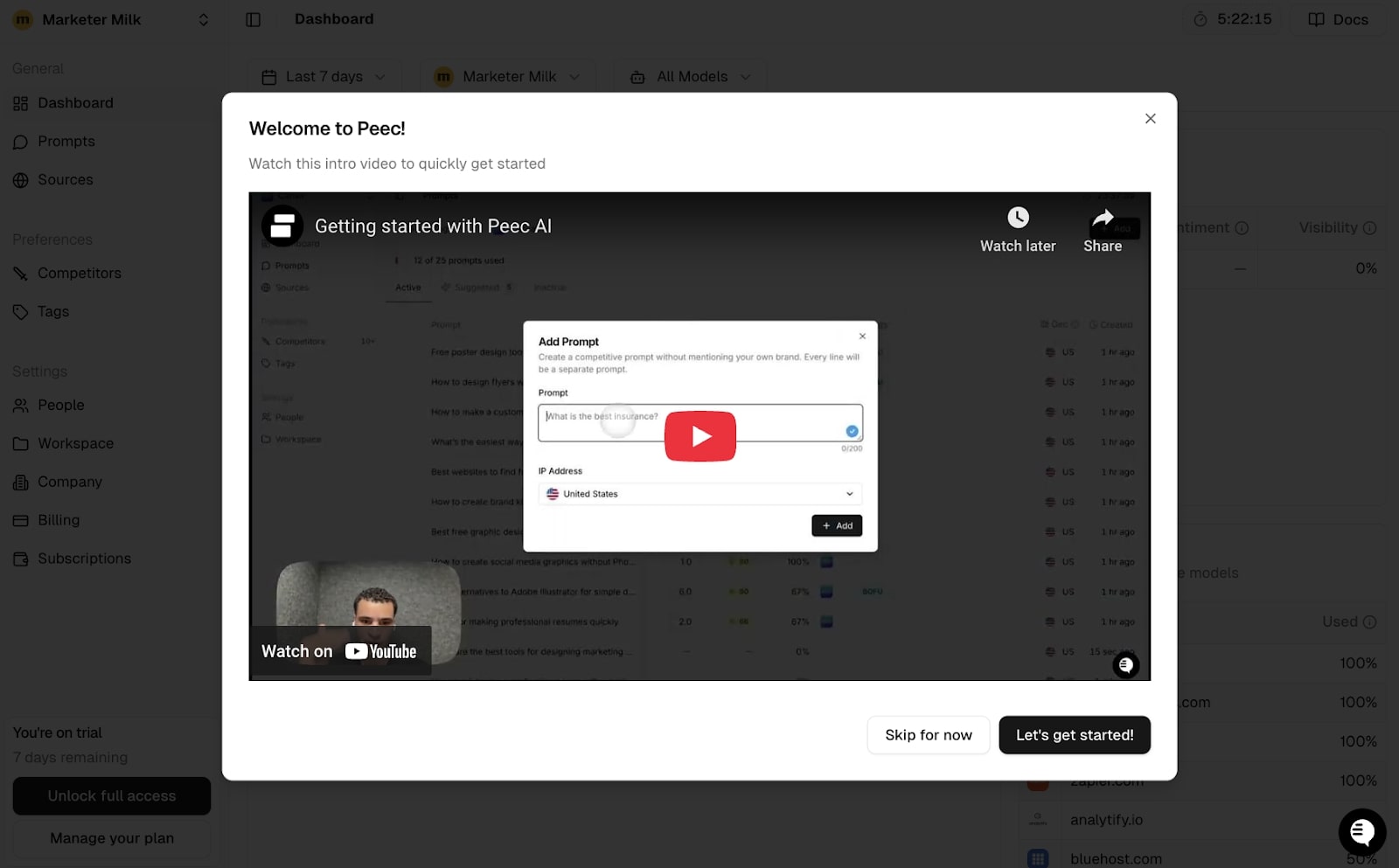Click the Competitors sword icon
The height and width of the screenshot is (868, 1399).
coord(21,274)
